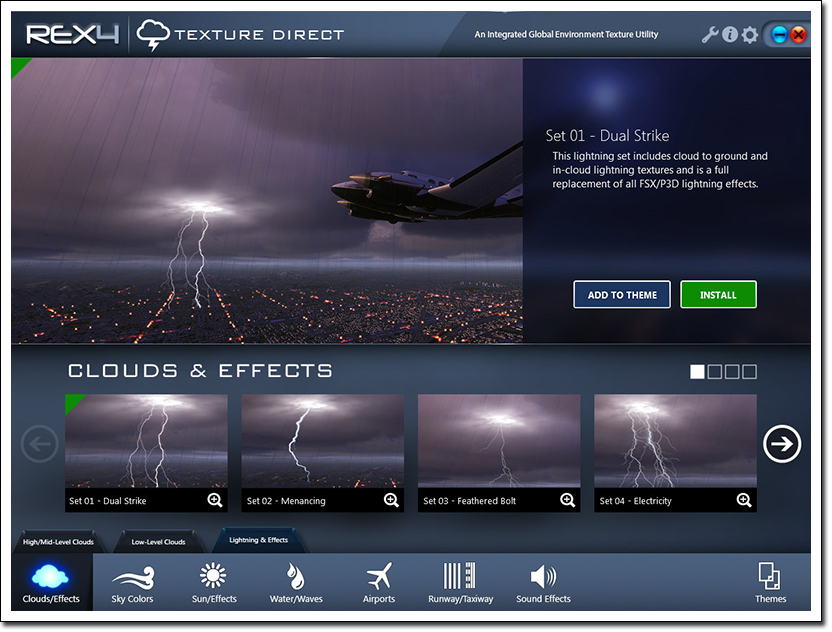Zoom the Set 03 Feathered Bolt preview
Viewport: 832px width, 632px height.
[x=568, y=501]
